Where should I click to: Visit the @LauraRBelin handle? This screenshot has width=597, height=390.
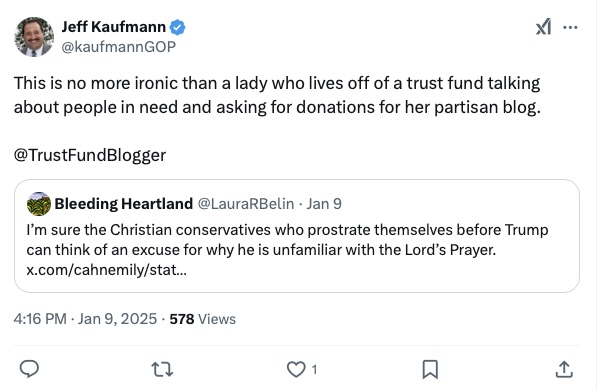tap(246, 204)
